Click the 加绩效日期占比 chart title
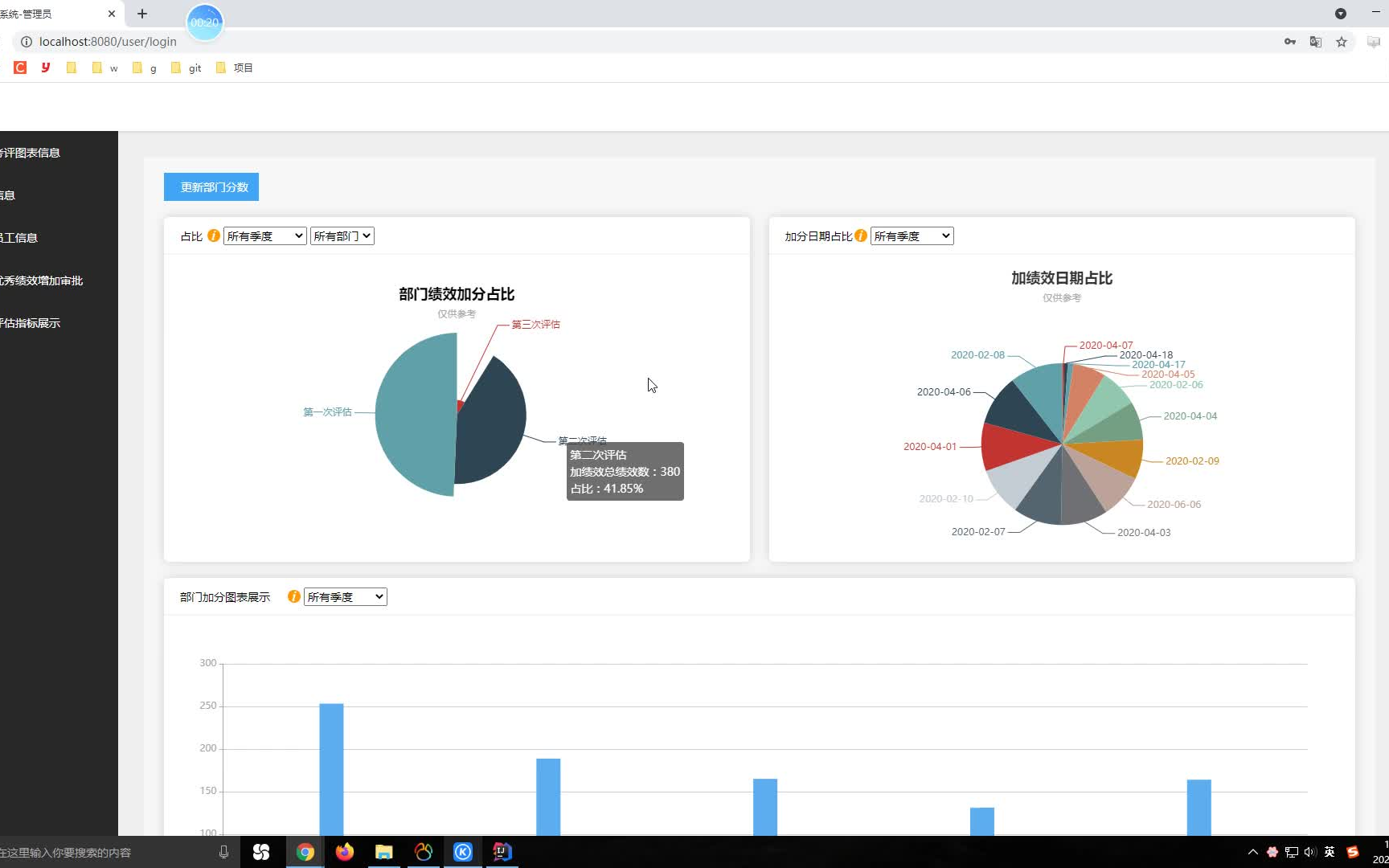 [x=1062, y=278]
